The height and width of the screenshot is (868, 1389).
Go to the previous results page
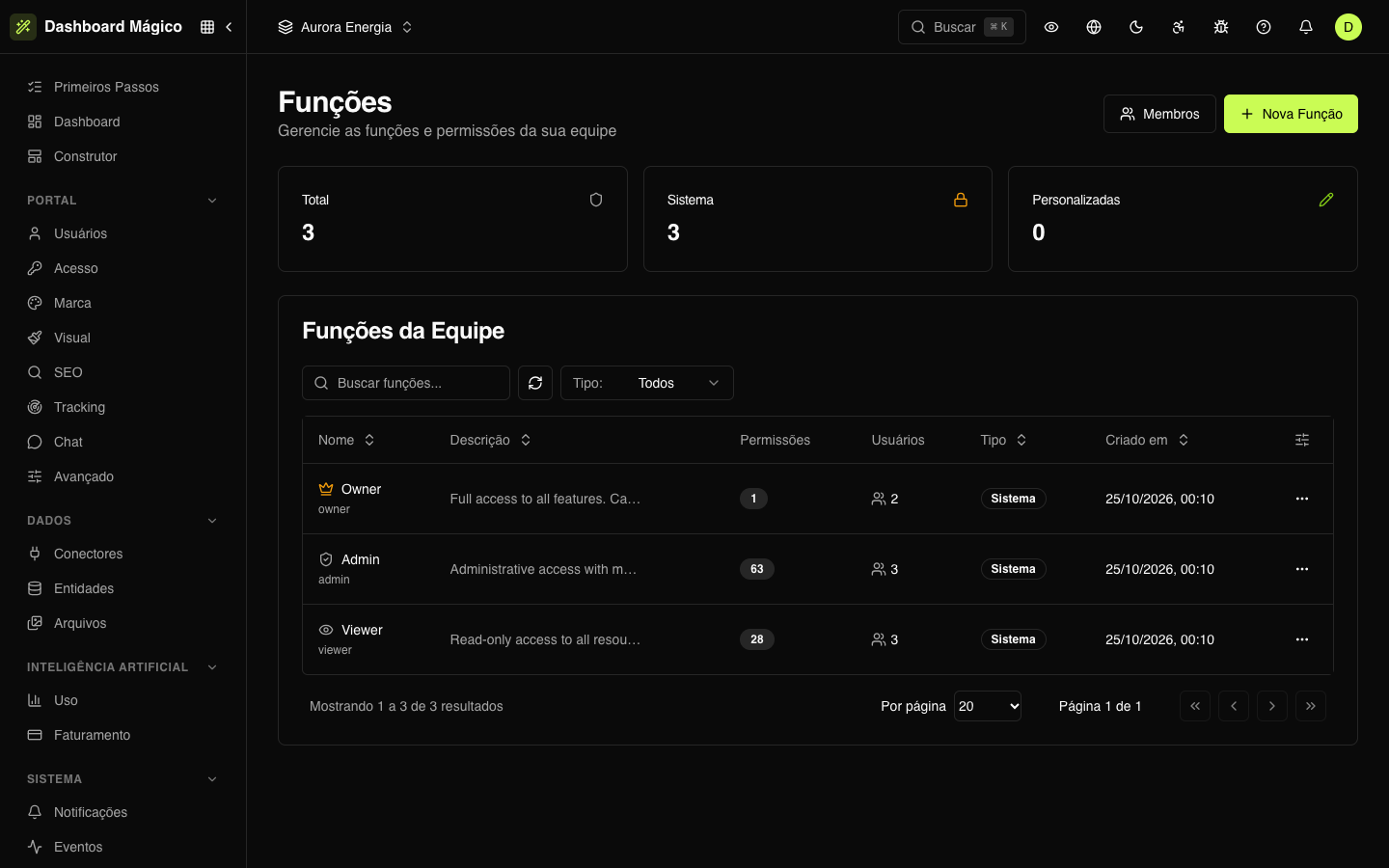point(1234,706)
